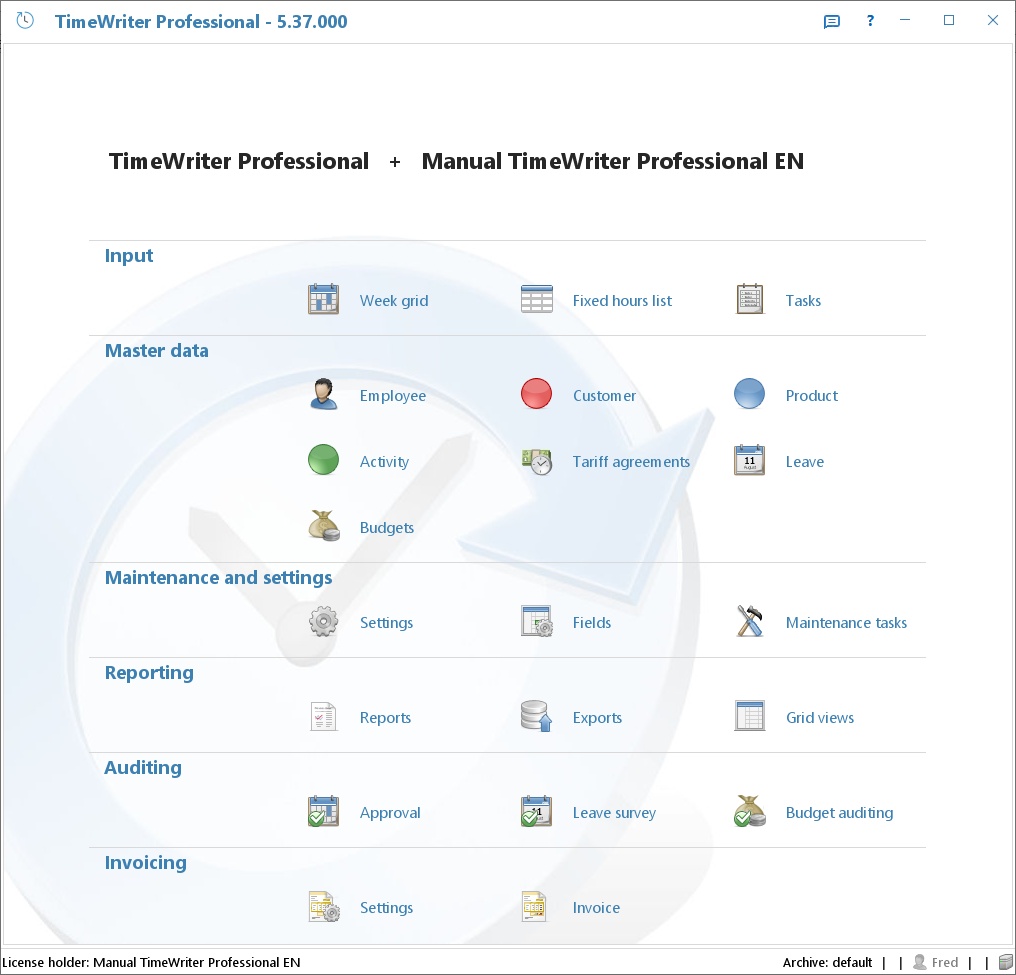The height and width of the screenshot is (975, 1016).
Task: Open the Approval link
Action: pyautogui.click(x=390, y=813)
